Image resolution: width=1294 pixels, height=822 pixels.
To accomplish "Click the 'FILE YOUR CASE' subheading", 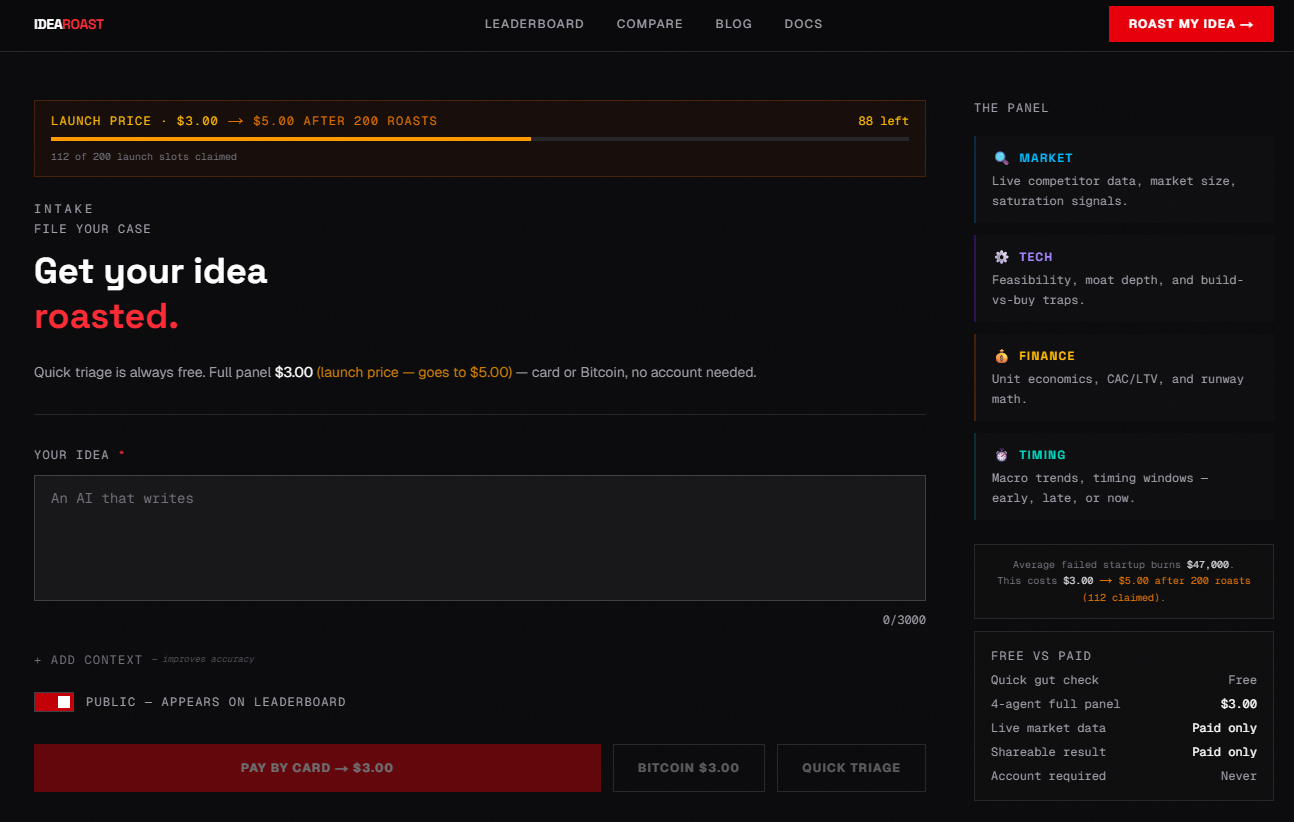I will (x=93, y=229).
